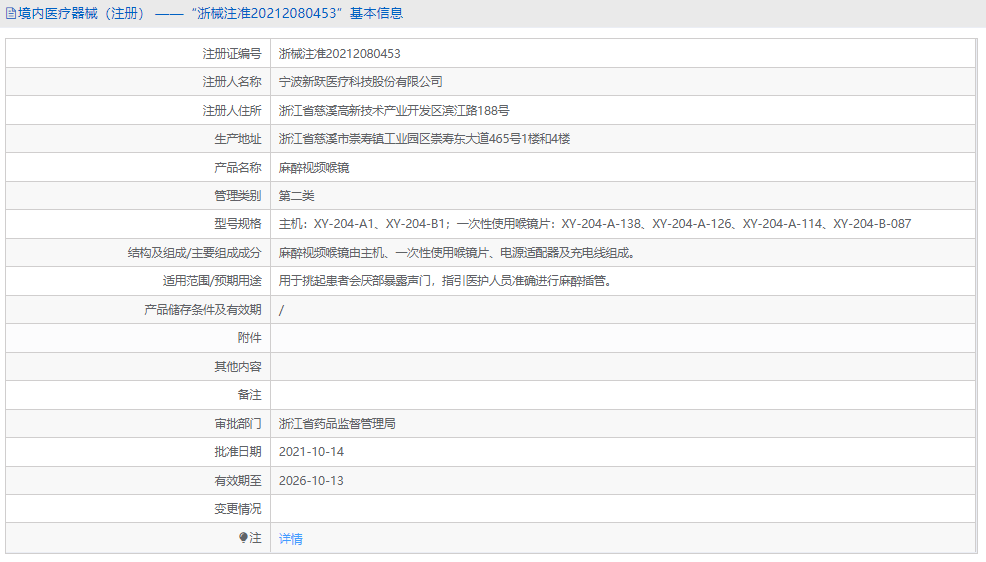Select approval date 2021-10-14
The image size is (986, 562).
pos(311,452)
